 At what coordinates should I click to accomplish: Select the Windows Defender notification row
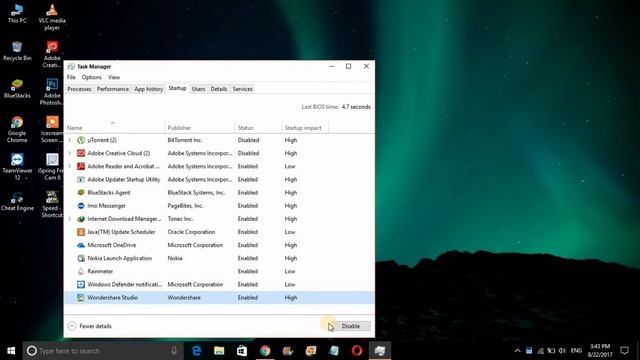(x=219, y=284)
